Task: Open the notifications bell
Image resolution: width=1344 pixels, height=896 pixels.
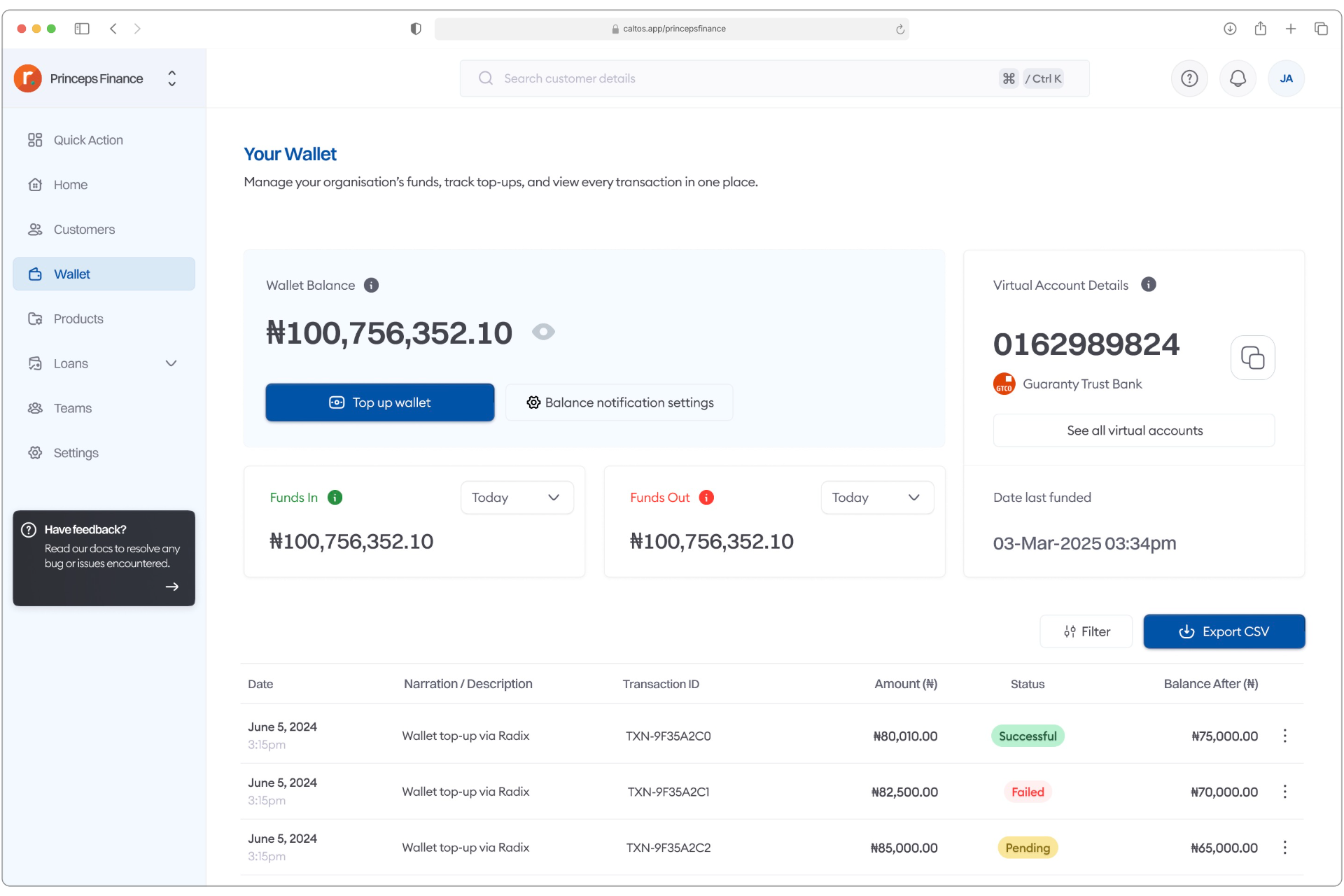Action: [x=1238, y=78]
